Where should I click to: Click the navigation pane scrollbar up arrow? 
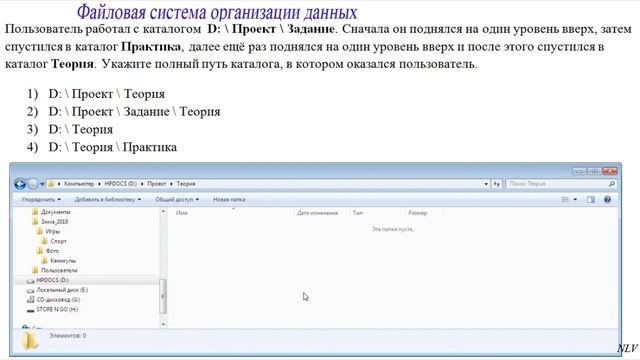[163, 211]
